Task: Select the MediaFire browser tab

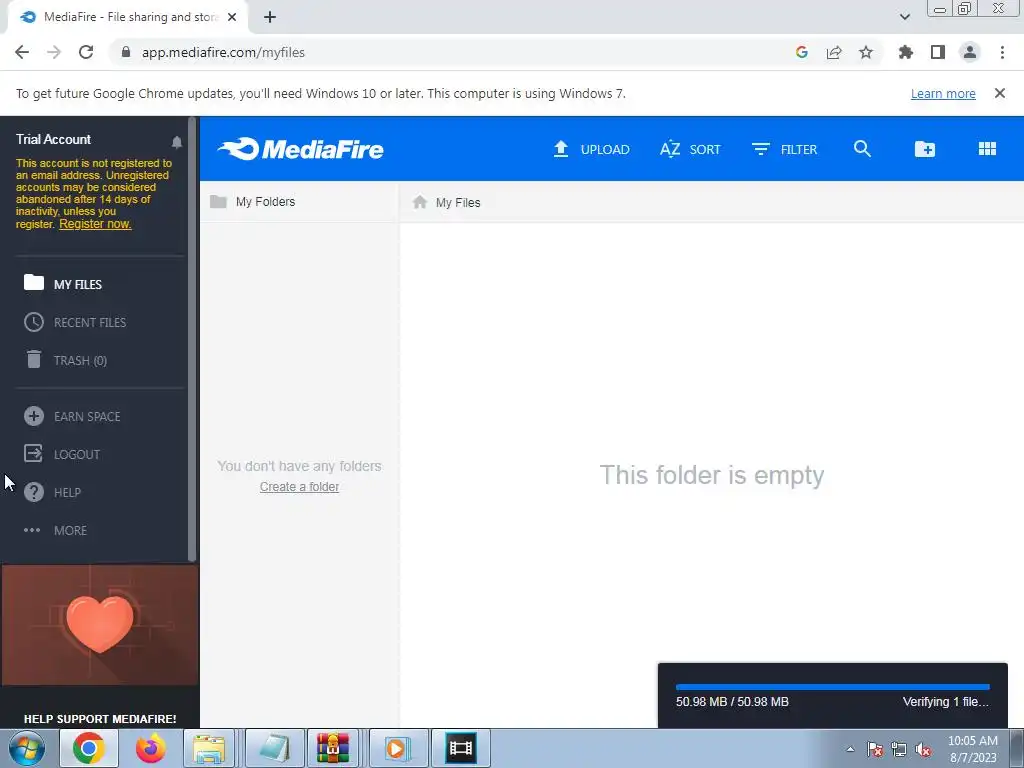Action: (127, 17)
